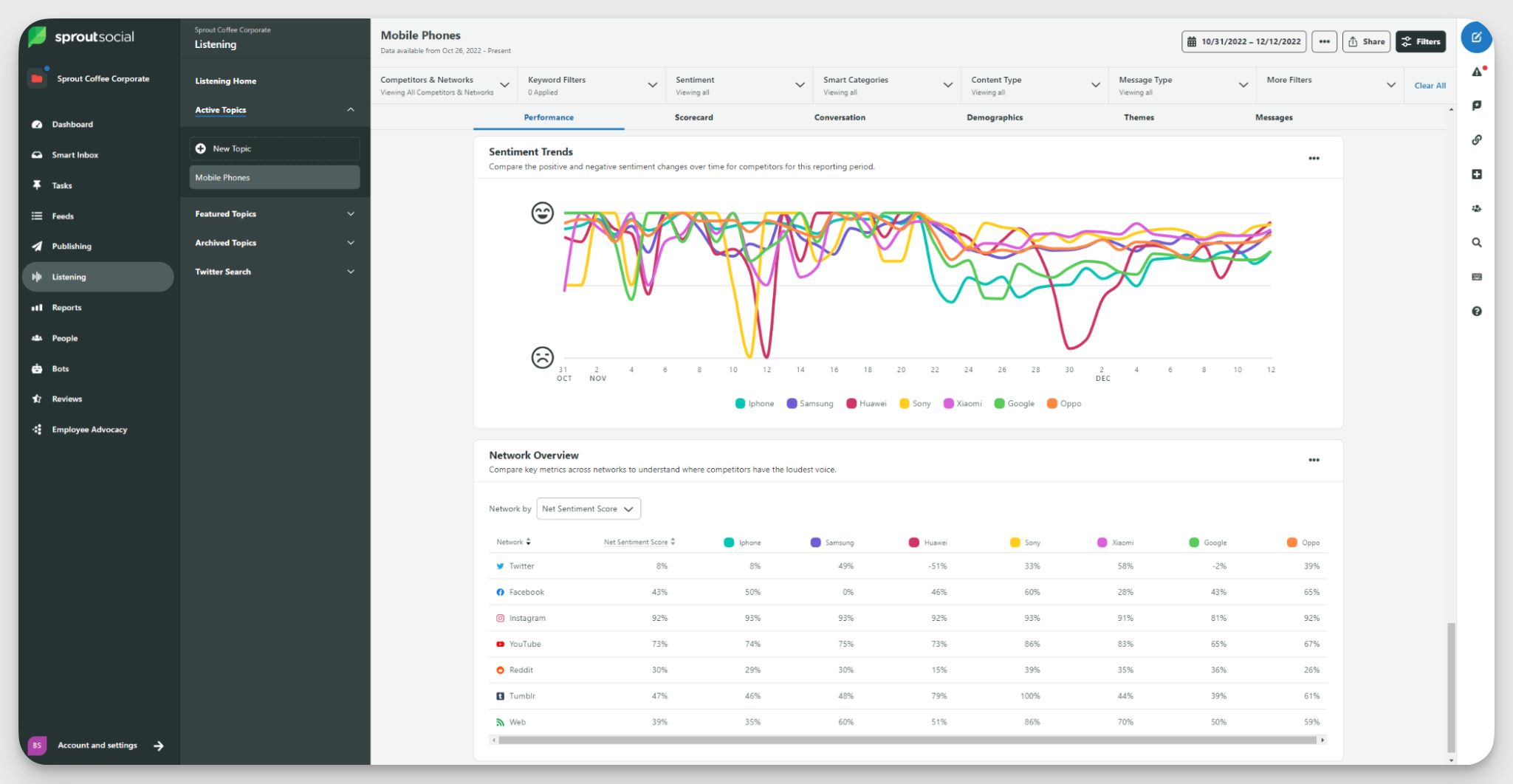This screenshot has height=784, width=1513.
Task: Toggle Xiaomi series in chart legend
Action: pyautogui.click(x=963, y=404)
